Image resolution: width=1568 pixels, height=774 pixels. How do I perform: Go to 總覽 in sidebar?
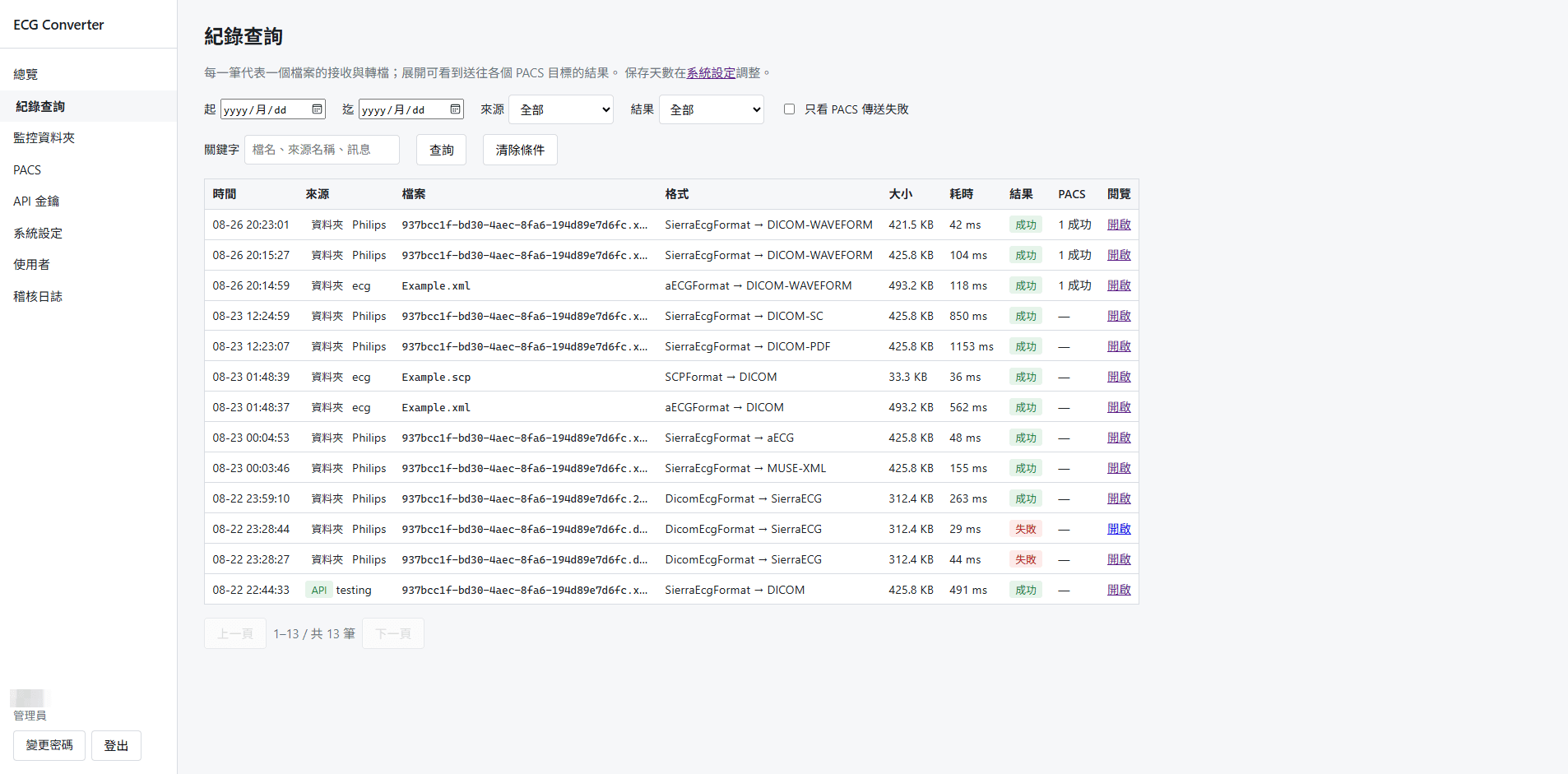coord(88,74)
